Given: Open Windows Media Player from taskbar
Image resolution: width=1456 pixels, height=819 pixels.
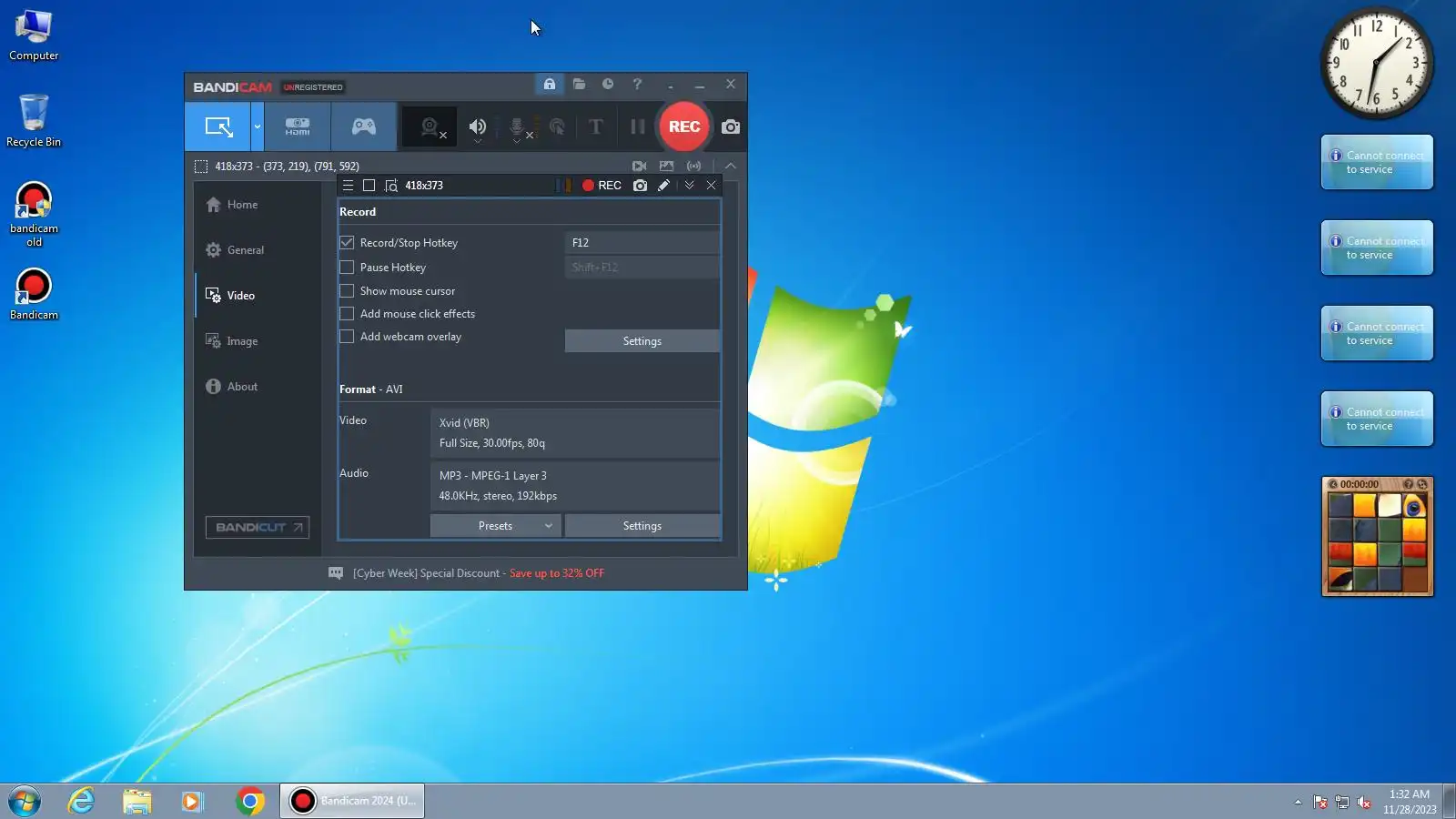Looking at the screenshot, I should point(192,801).
